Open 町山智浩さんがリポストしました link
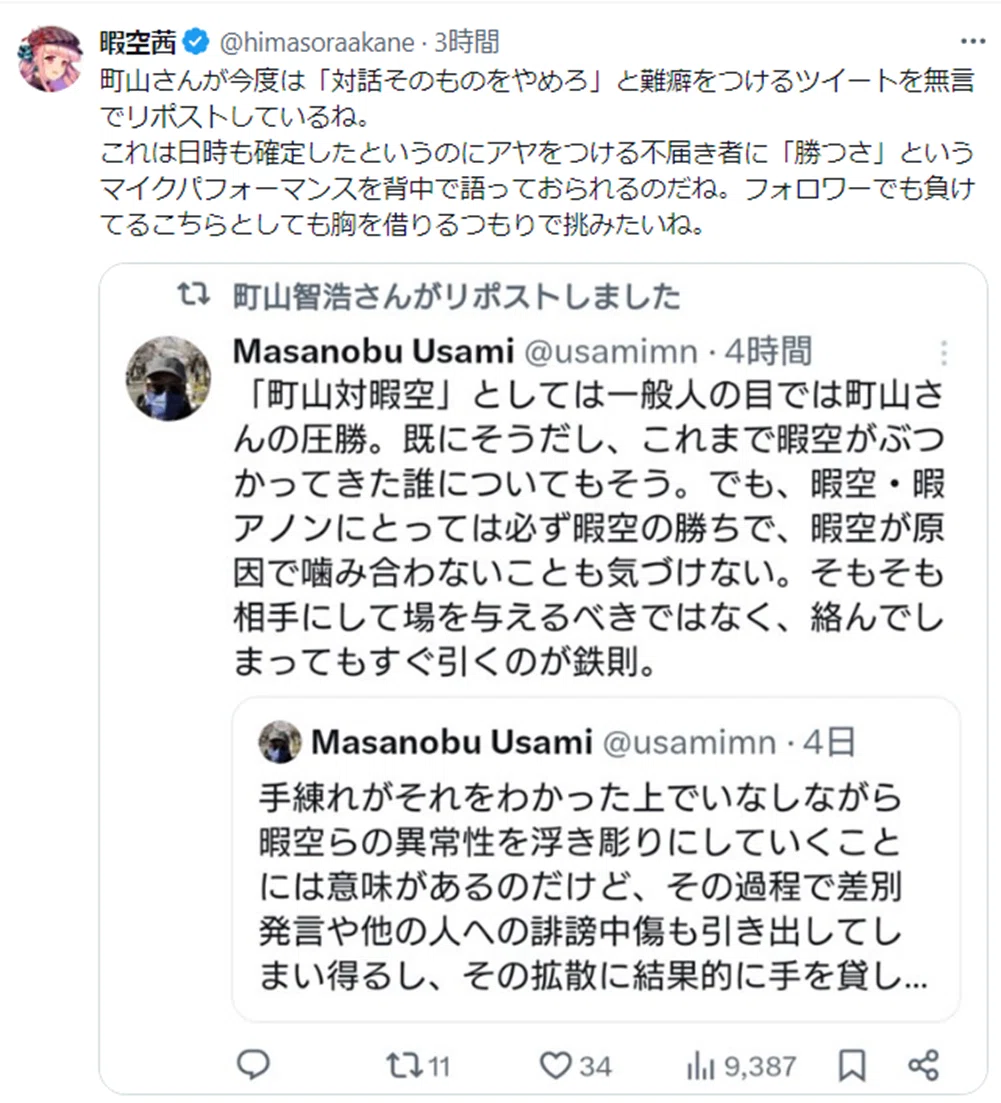 457,296
